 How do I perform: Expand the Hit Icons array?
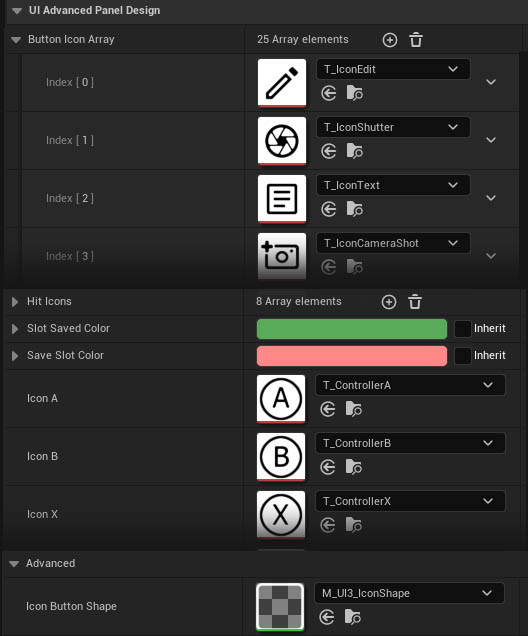click(15, 302)
